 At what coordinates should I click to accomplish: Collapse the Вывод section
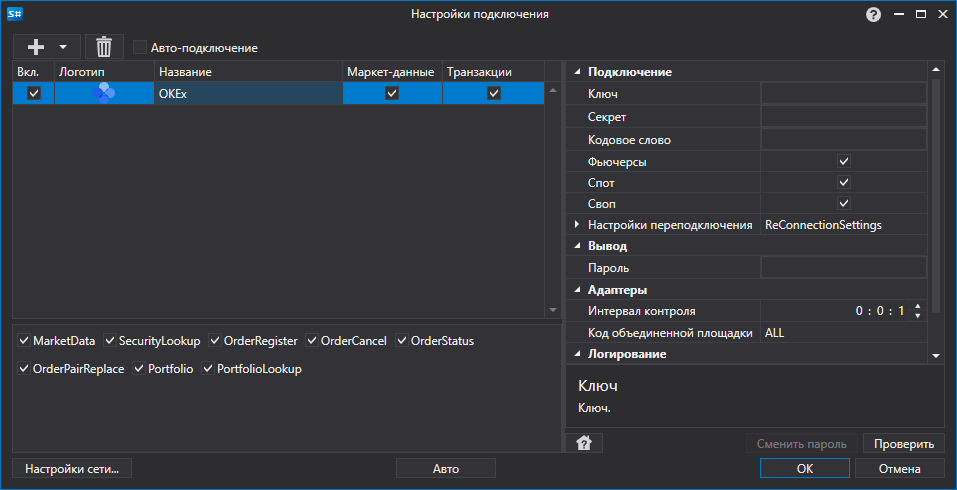(x=577, y=247)
